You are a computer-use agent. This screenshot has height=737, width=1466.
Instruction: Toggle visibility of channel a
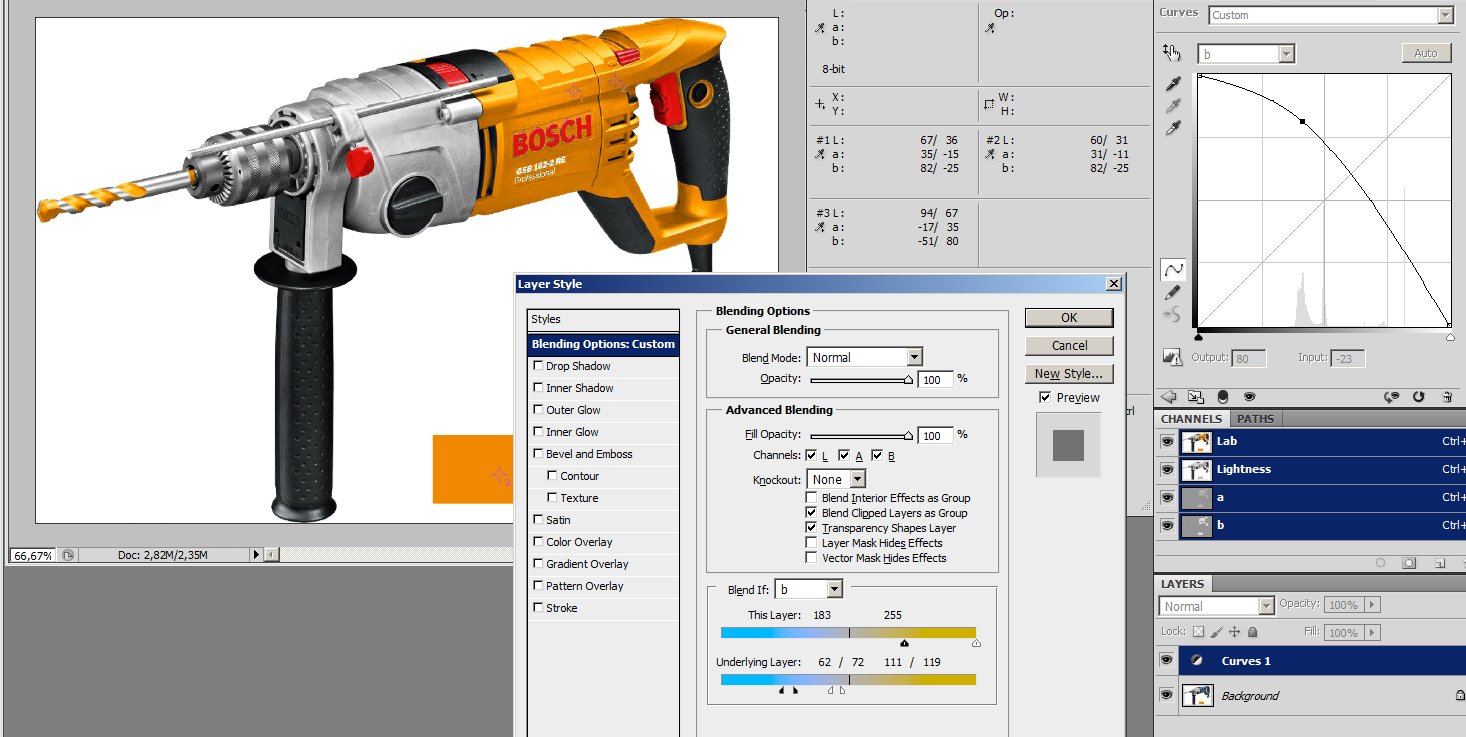pyautogui.click(x=1167, y=497)
